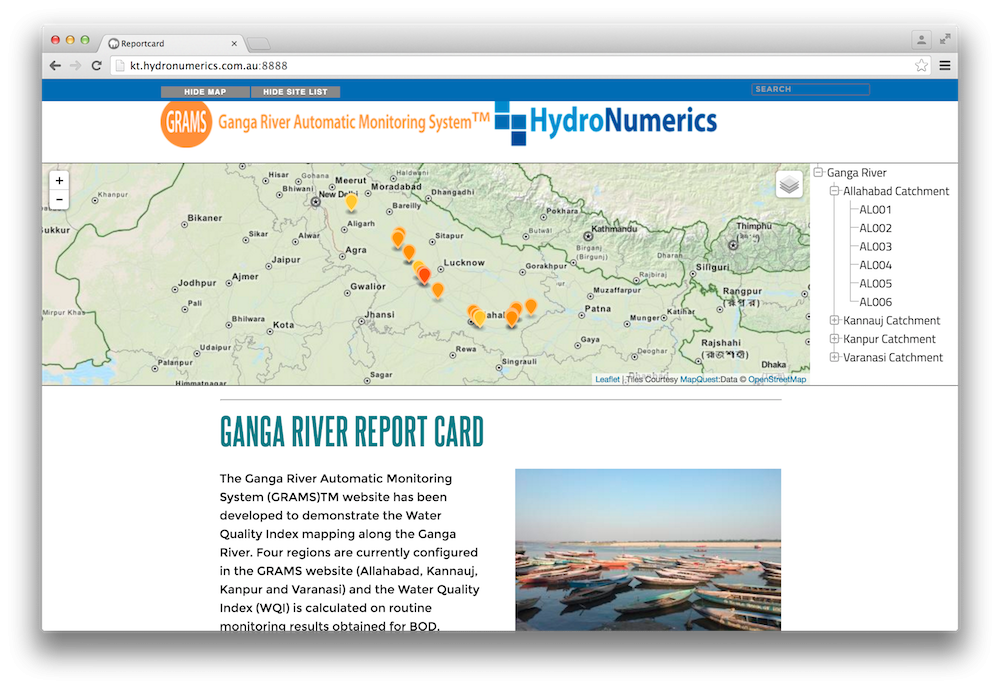
Task: Click the Jaipur label on the map
Action: click(x=286, y=260)
